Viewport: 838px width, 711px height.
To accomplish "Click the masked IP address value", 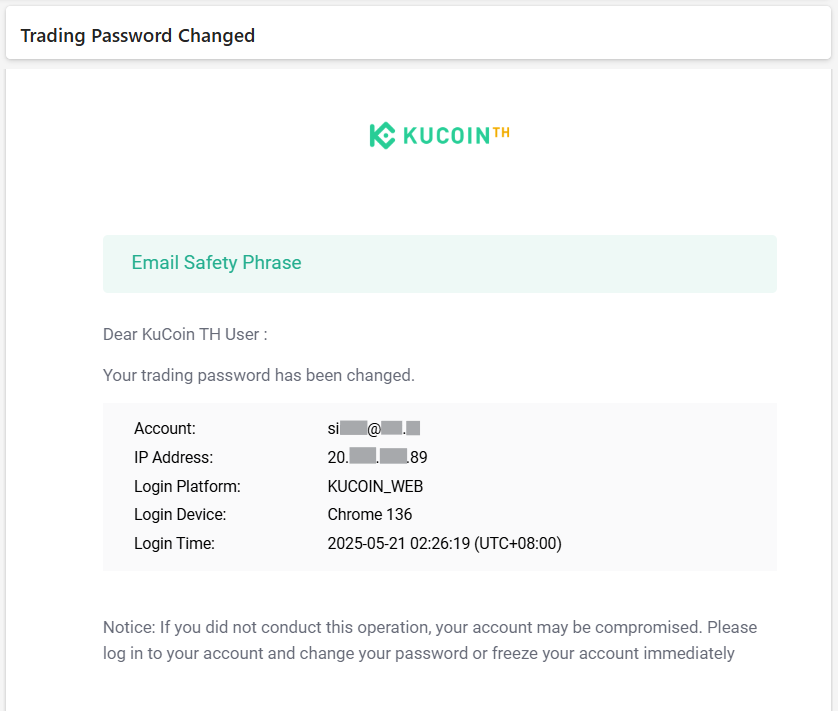I will click(x=377, y=458).
